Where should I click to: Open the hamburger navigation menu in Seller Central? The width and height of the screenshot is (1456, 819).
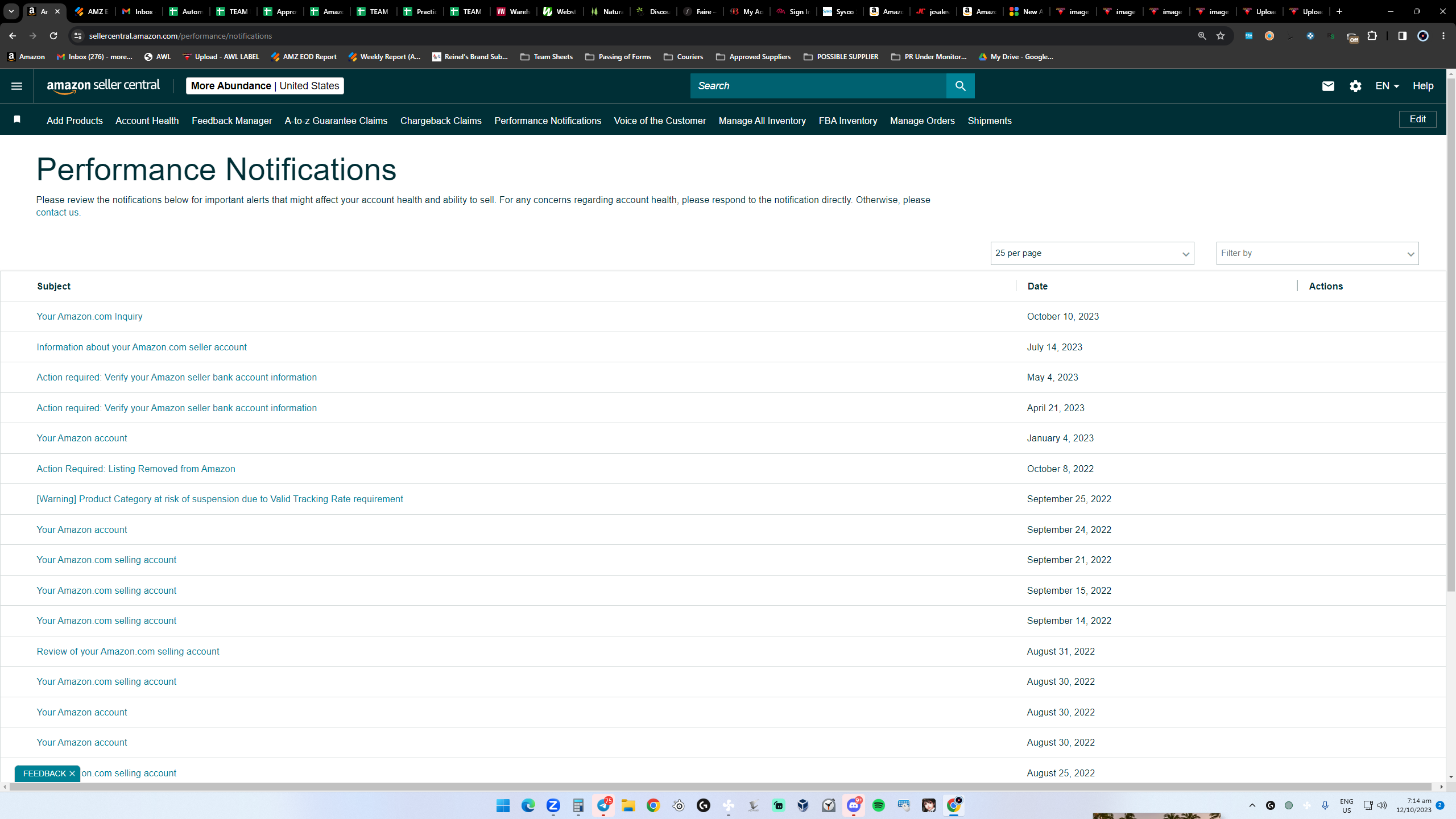click(16, 86)
